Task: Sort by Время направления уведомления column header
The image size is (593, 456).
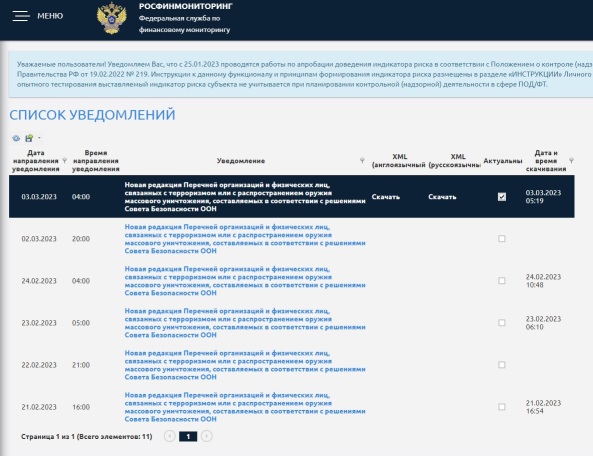Action: pos(96,161)
